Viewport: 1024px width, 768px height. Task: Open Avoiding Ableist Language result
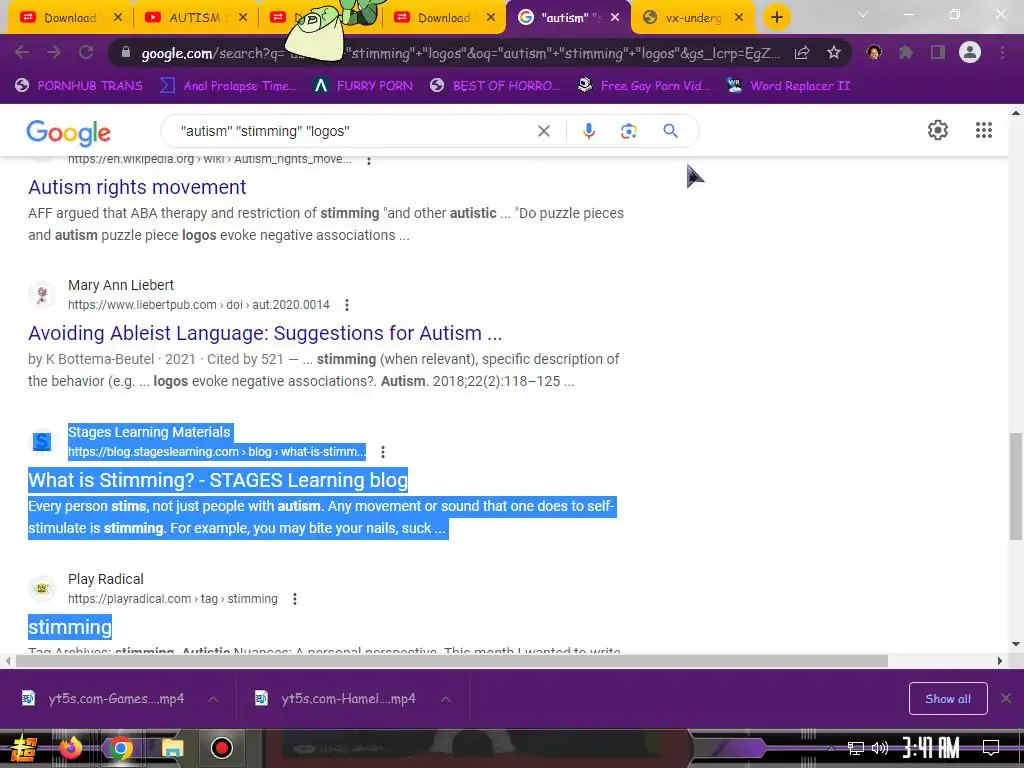[265, 334]
